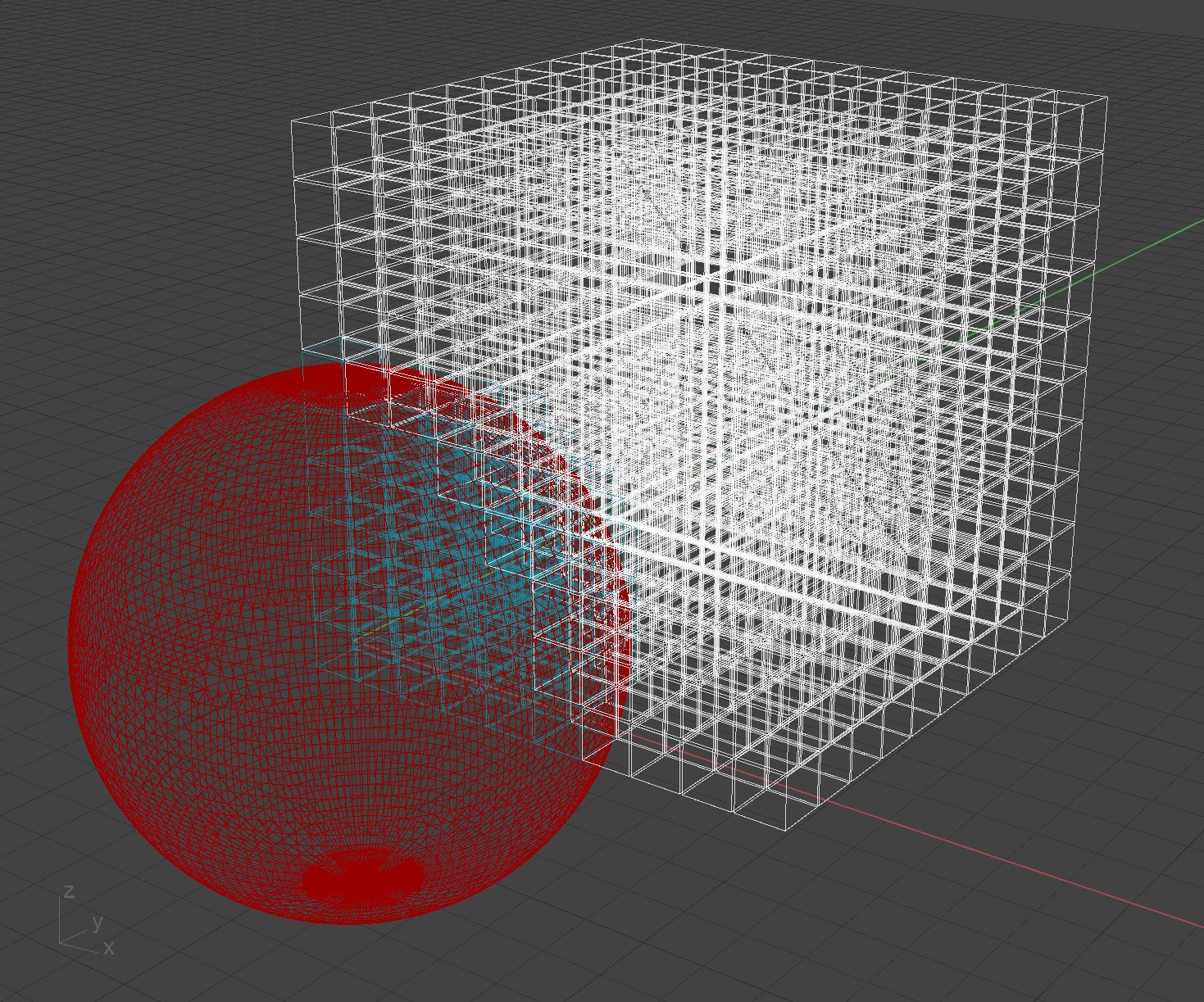Image resolution: width=1204 pixels, height=1002 pixels.
Task: Click the axis orientation gizmo
Action: 86,920
